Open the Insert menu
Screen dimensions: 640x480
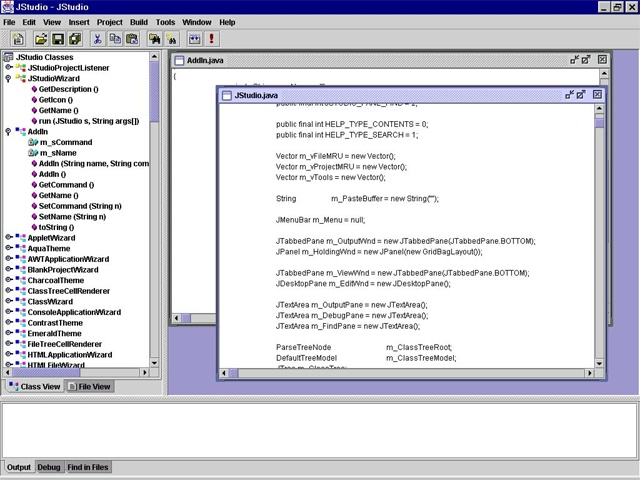tap(79, 22)
